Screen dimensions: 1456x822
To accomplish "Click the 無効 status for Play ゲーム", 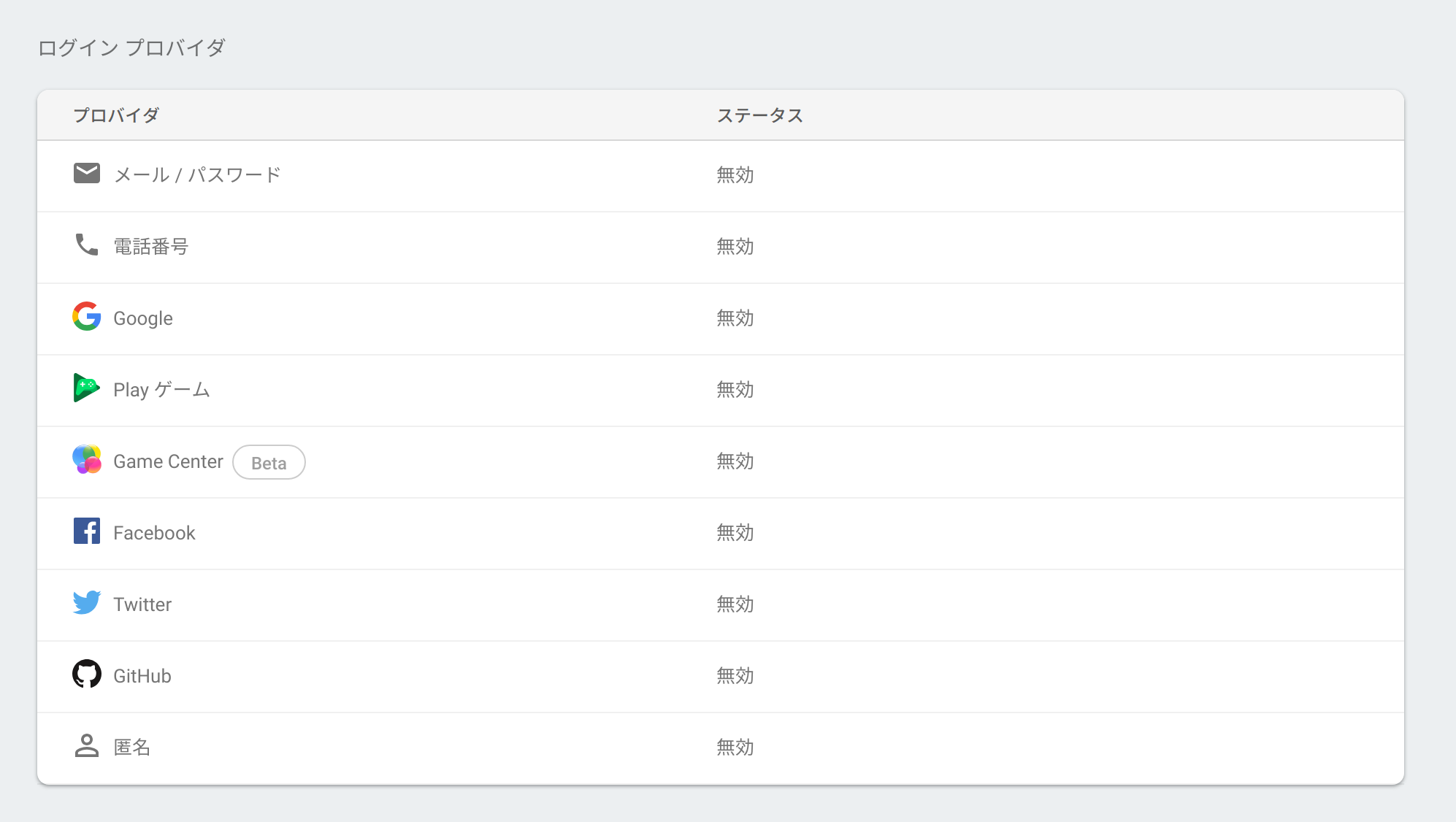I will tap(735, 390).
